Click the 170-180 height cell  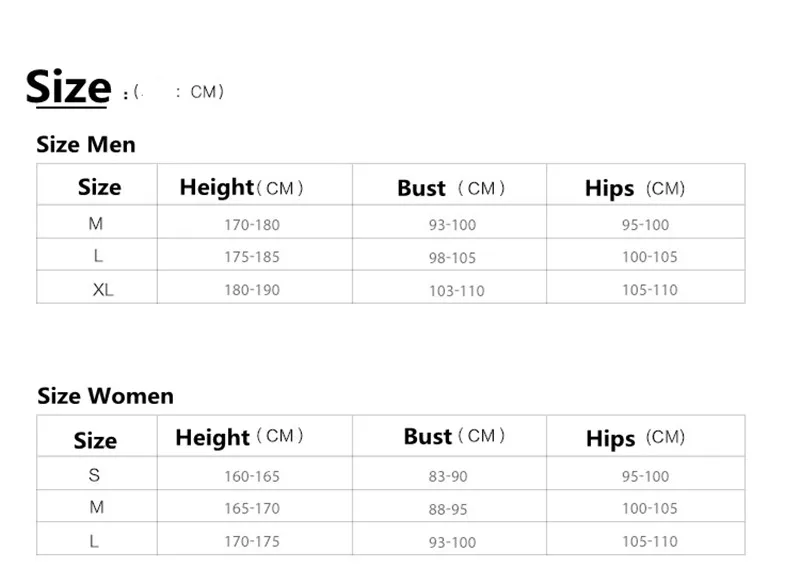(x=251, y=225)
